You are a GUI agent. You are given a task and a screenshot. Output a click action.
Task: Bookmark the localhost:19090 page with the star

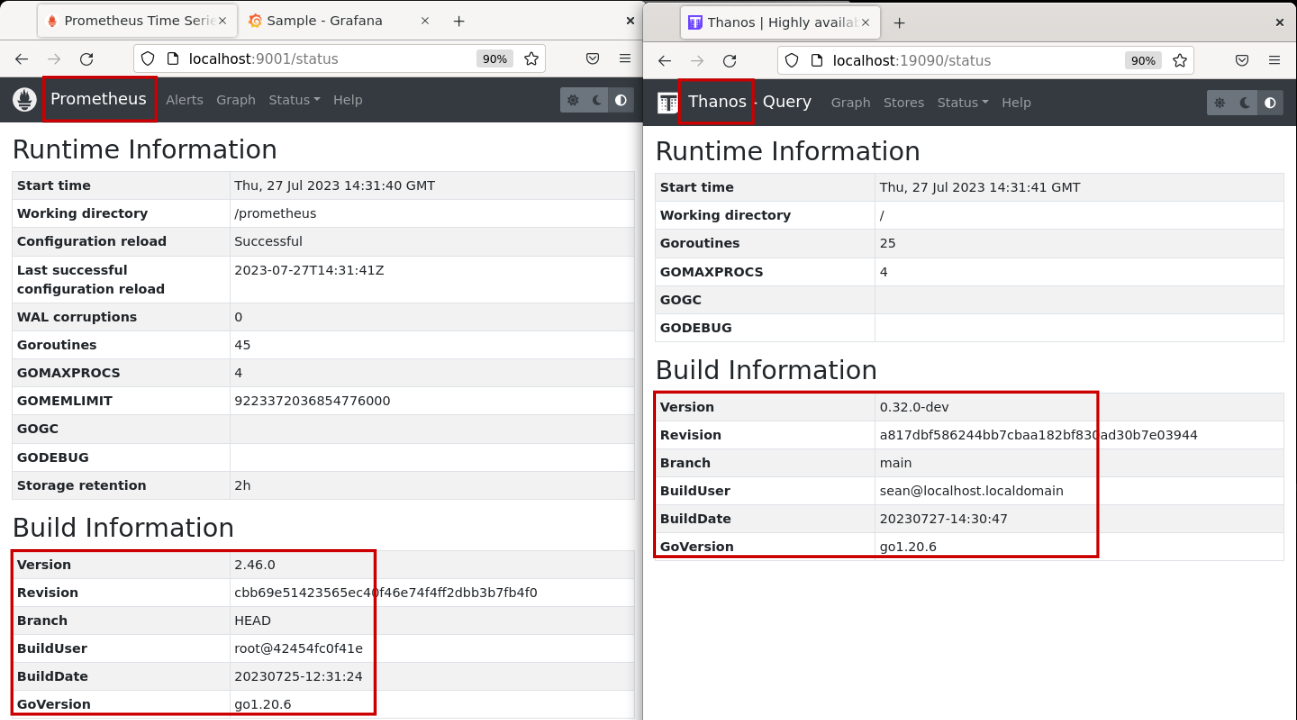[x=1180, y=61]
